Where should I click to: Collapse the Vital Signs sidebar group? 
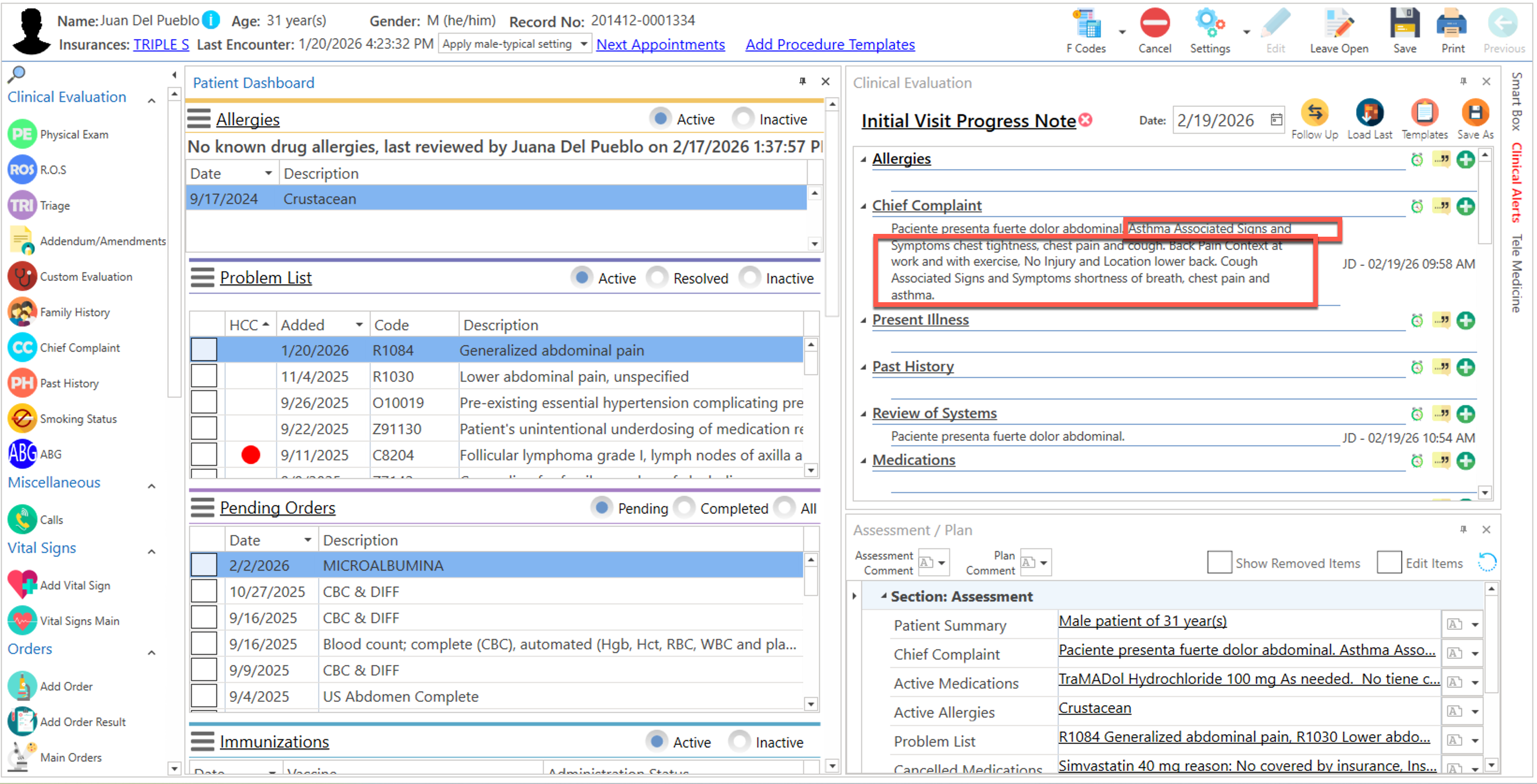(152, 551)
